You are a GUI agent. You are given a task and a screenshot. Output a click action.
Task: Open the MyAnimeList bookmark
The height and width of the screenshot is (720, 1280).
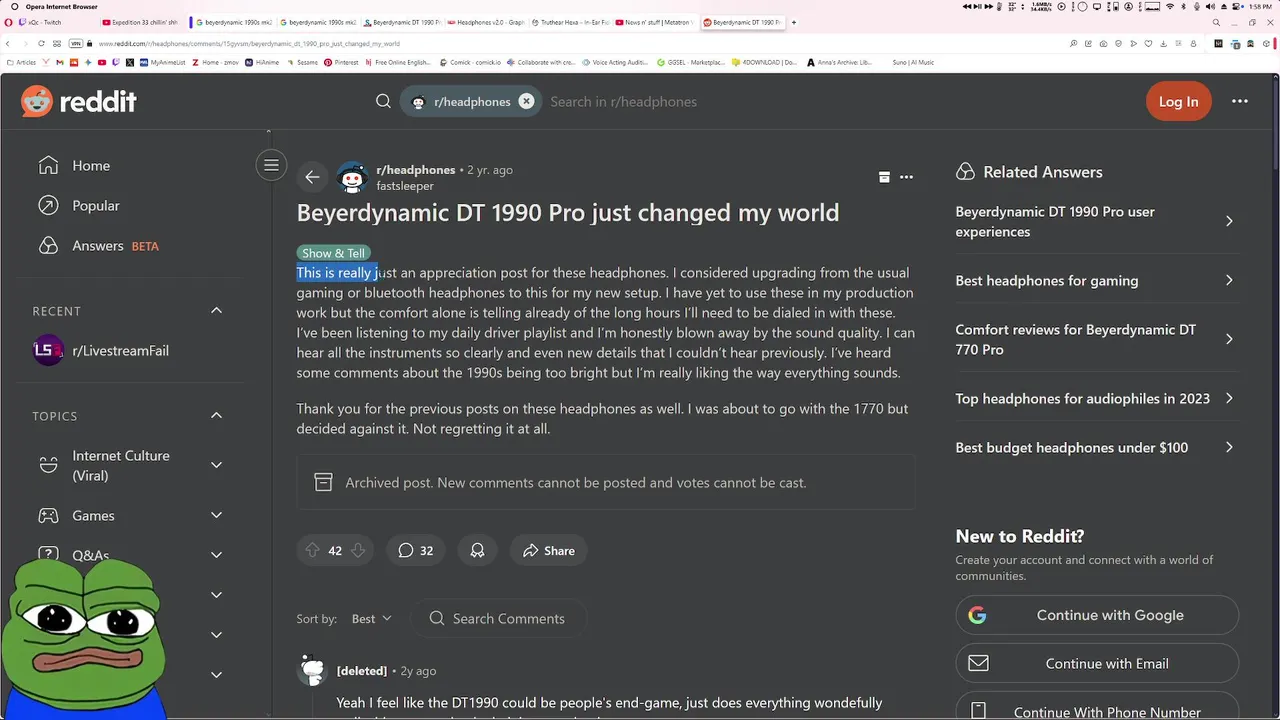tap(162, 62)
